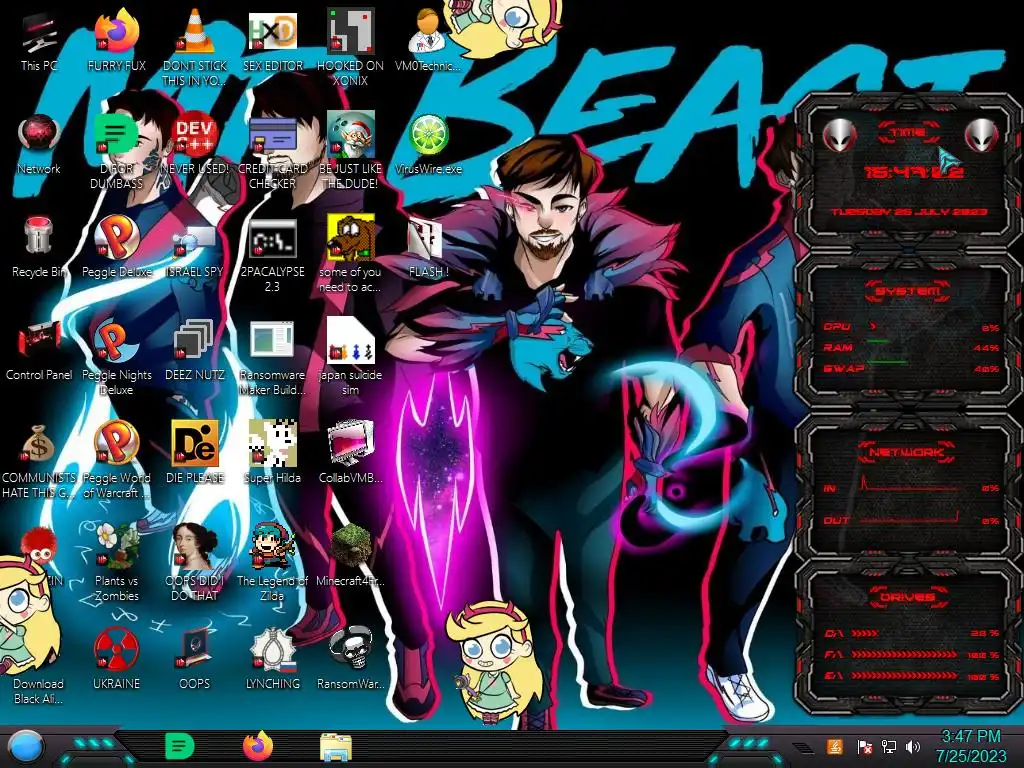Viewport: 1024px width, 768px height.
Task: Click the SYSTEM header on the widget
Action: (908, 291)
